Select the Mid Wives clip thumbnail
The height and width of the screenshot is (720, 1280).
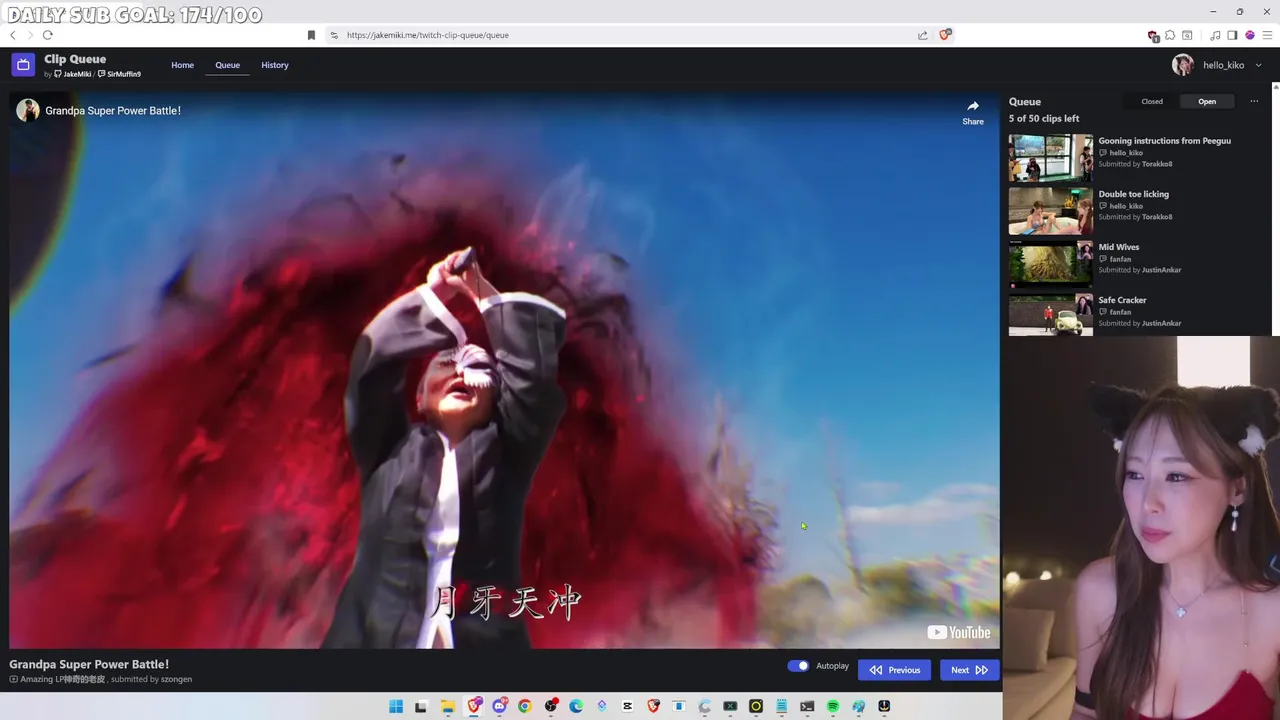coord(1050,264)
